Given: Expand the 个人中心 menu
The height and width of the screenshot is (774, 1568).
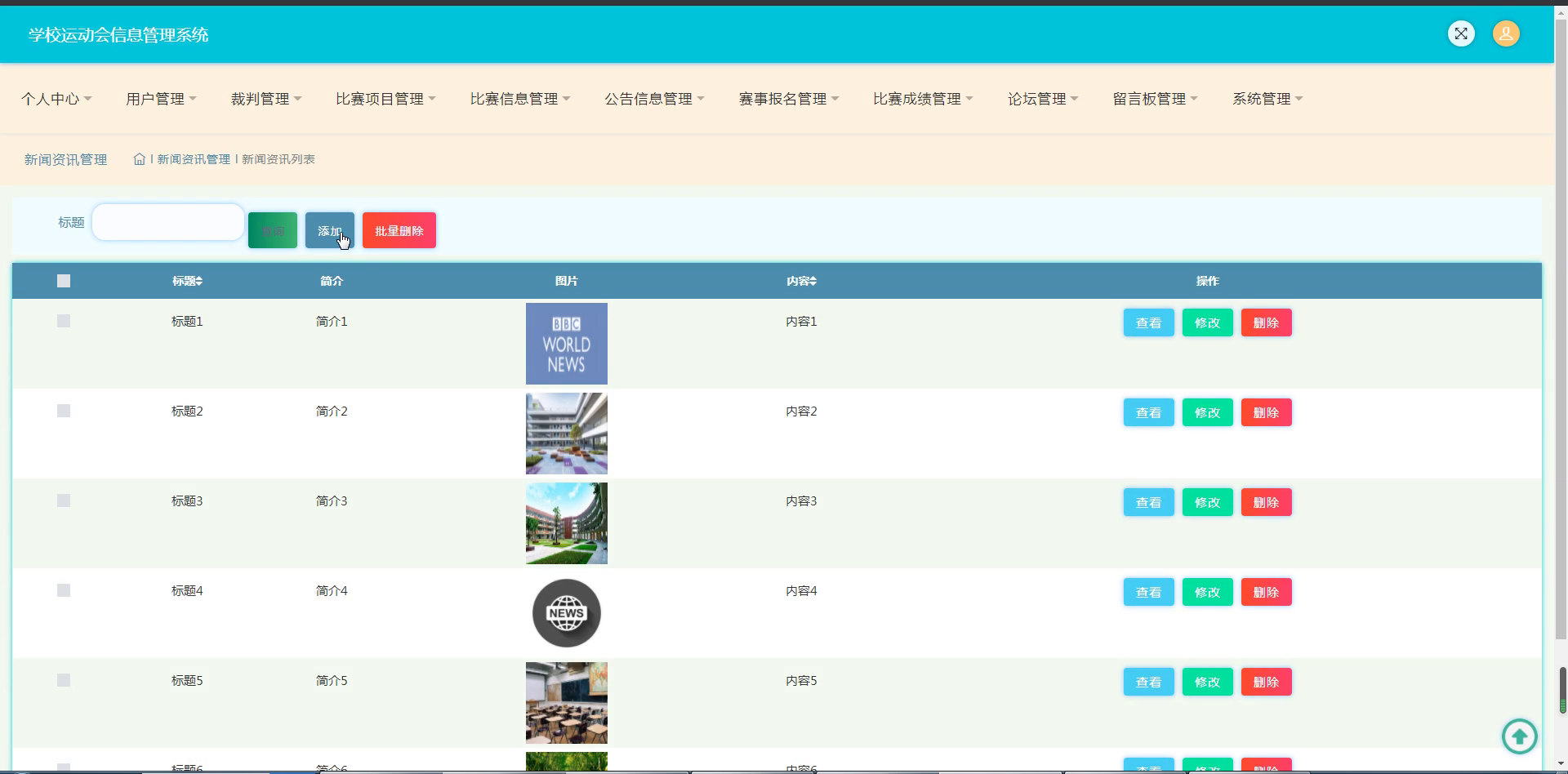Looking at the screenshot, I should pos(56,99).
